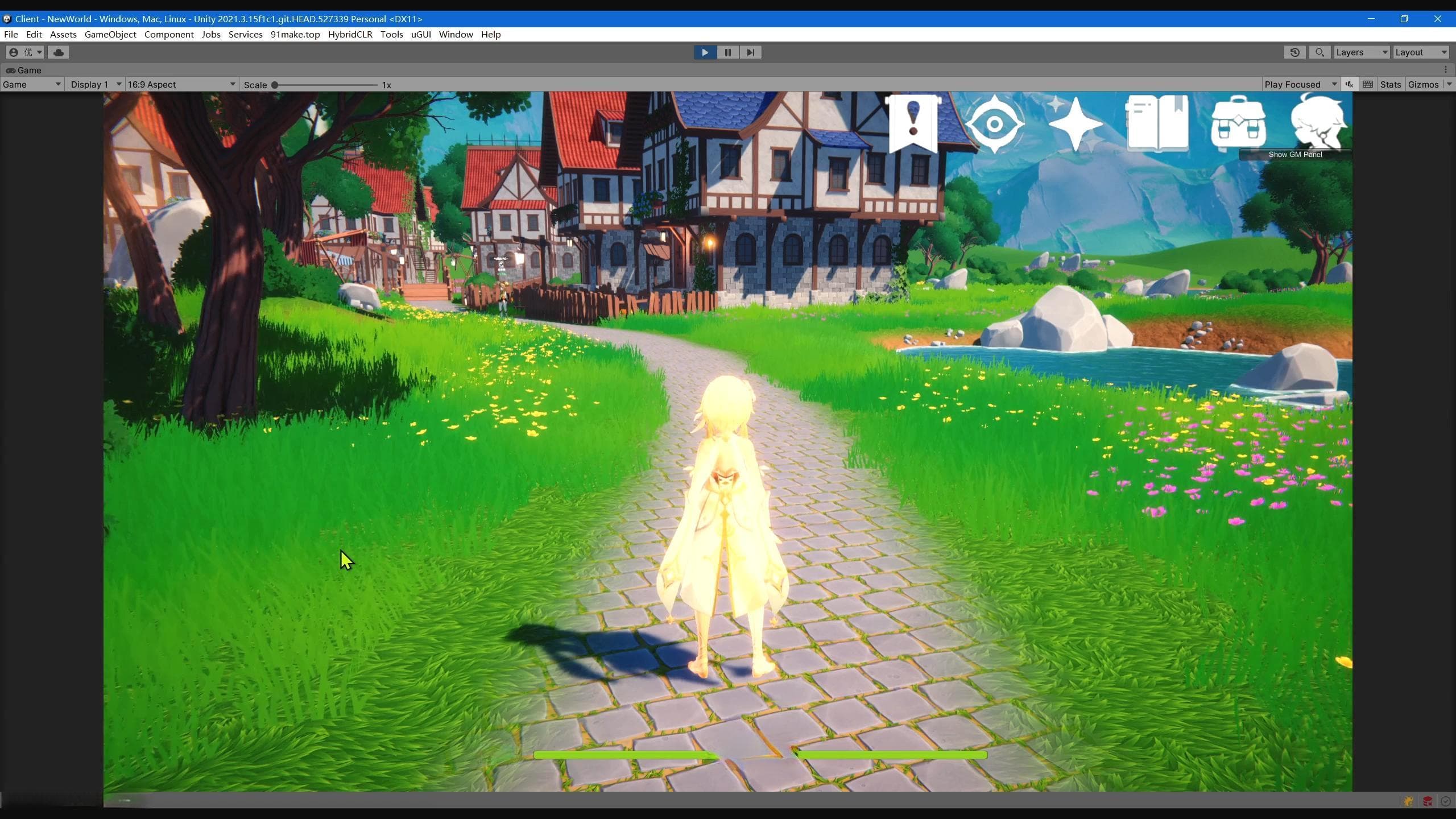Viewport: 1456px width, 819px height.
Task: Open the Undo History icon
Action: click(1295, 52)
